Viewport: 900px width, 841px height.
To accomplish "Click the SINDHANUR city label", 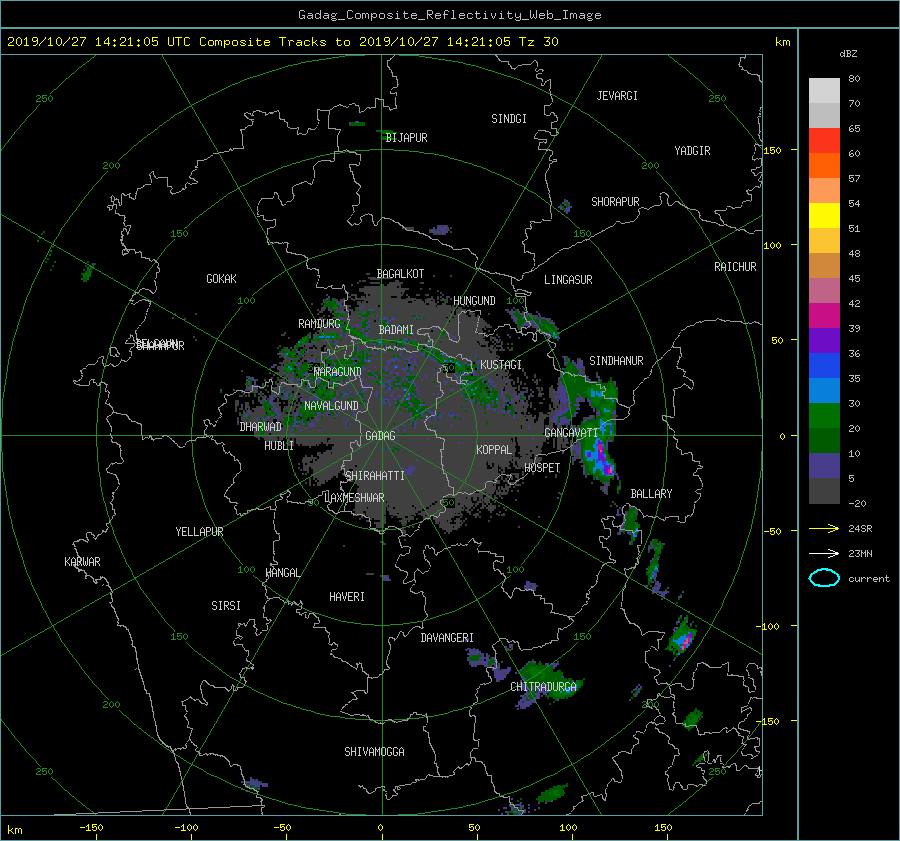I will click(x=616, y=361).
